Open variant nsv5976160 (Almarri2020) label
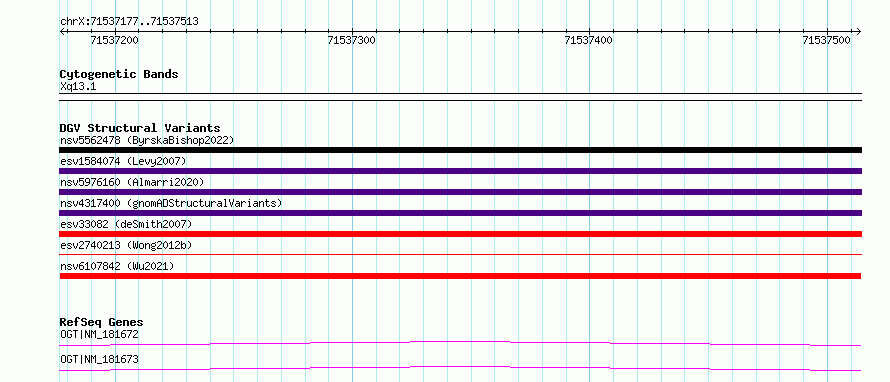Screen dimensions: 890x382 pos(132,182)
